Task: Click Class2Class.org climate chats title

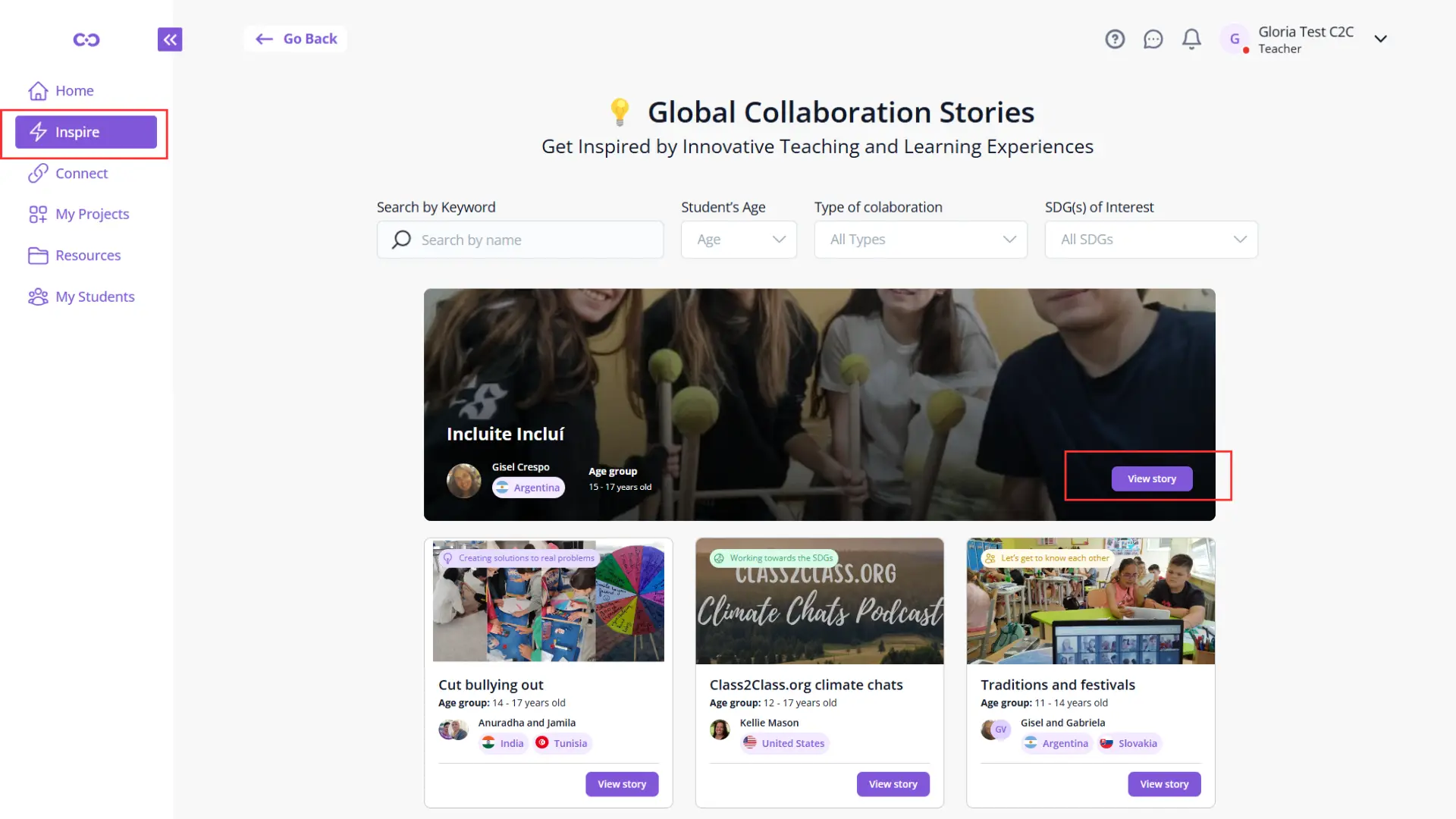Action: [806, 685]
